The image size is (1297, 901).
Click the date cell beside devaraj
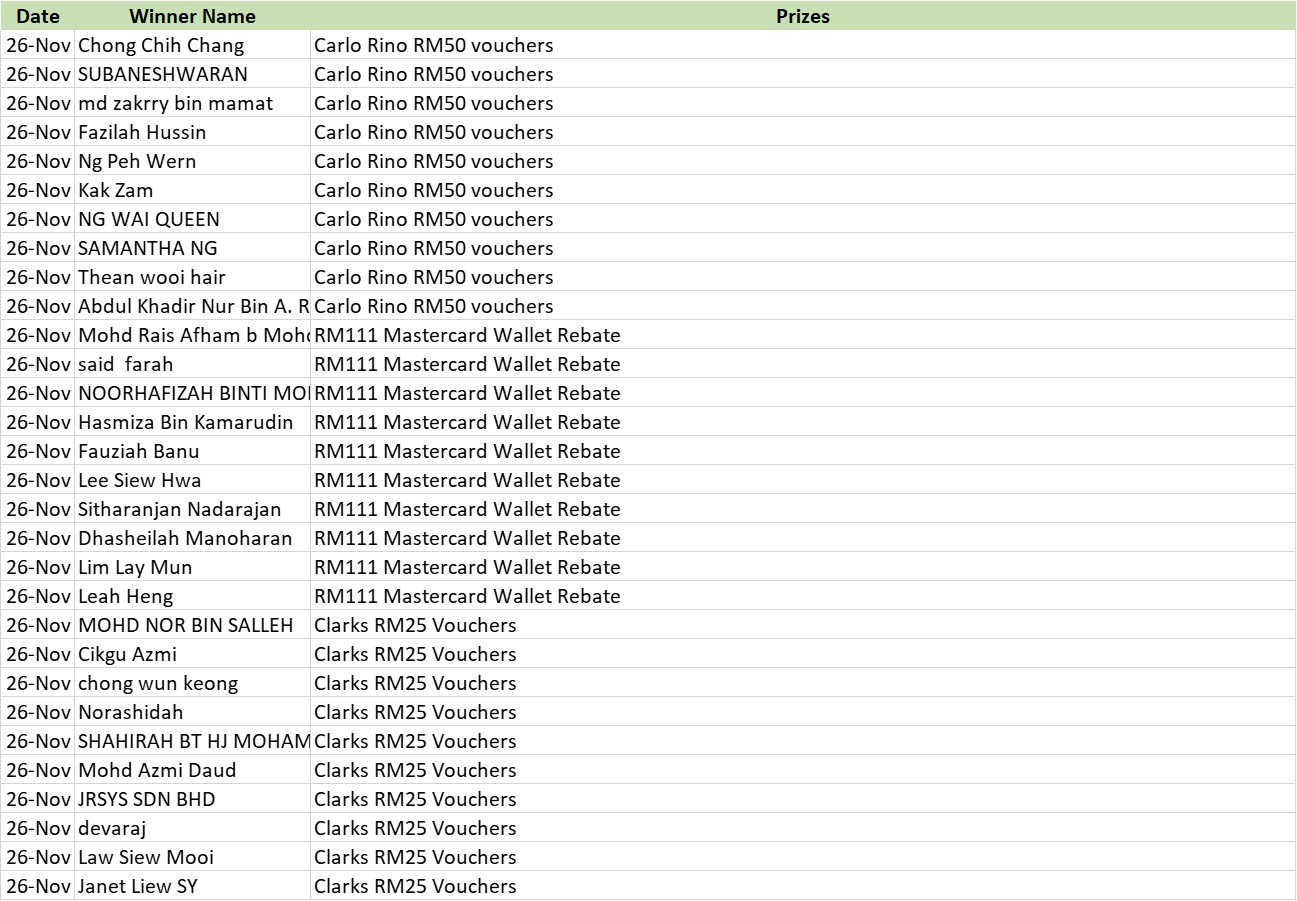(38, 829)
